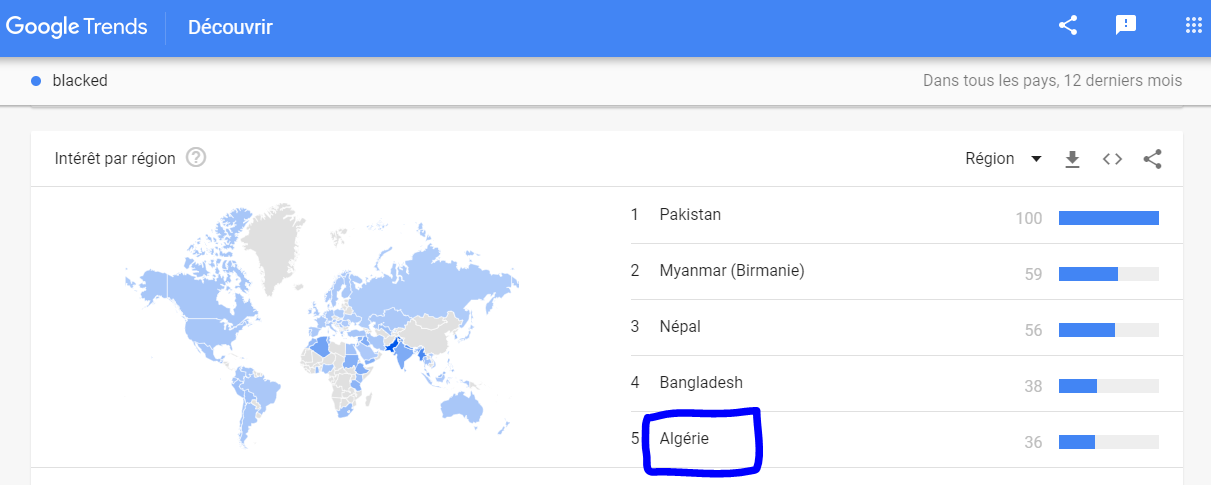Click the share icon in the blue header
The height and width of the screenshot is (485, 1211).
[1068, 26]
